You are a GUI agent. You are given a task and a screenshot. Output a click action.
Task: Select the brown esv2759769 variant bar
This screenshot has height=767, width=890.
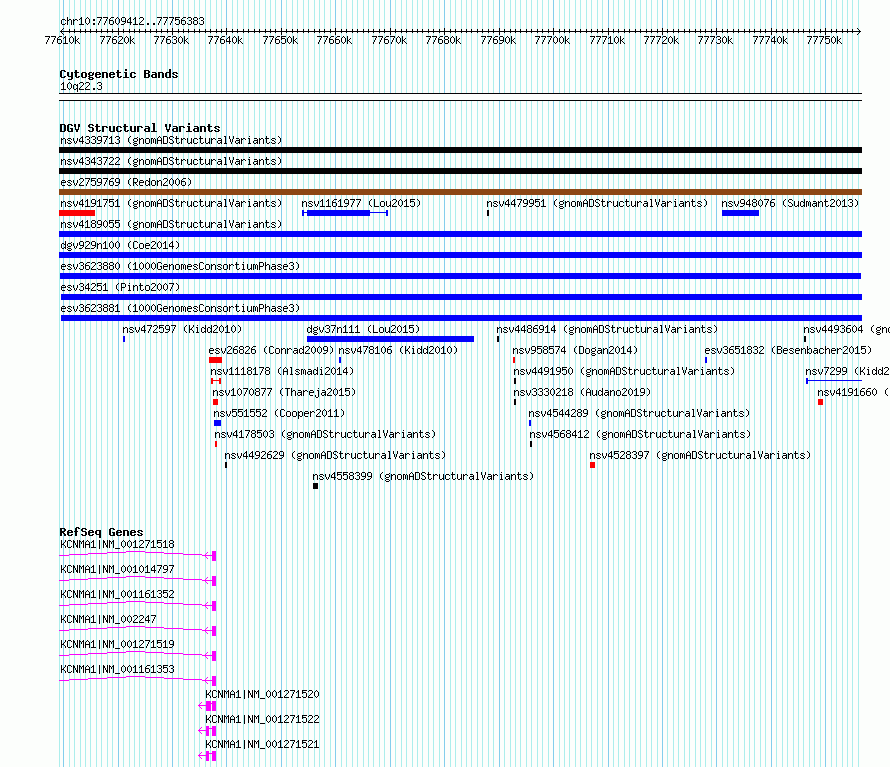coord(460,192)
